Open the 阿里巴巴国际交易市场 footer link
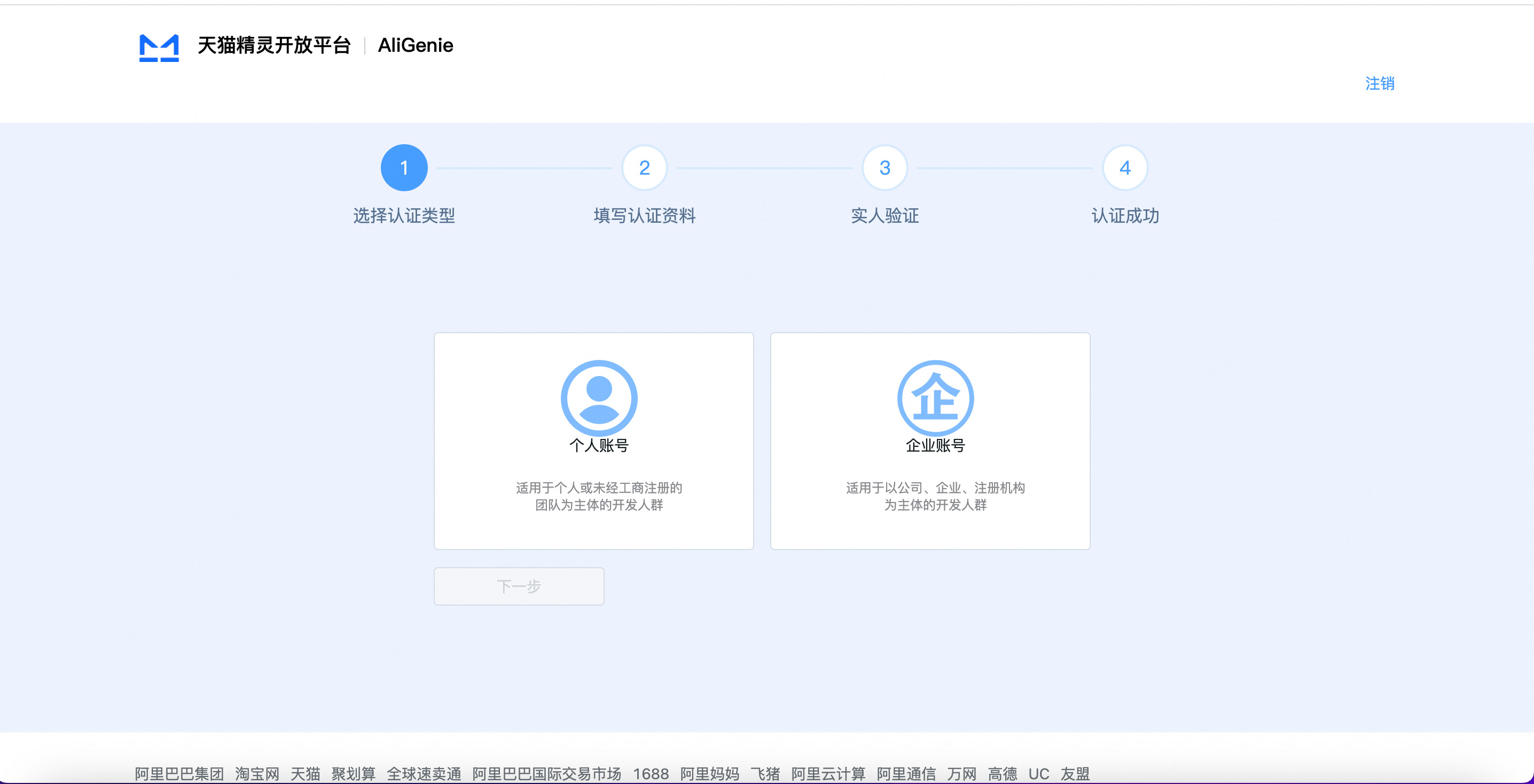 546,774
